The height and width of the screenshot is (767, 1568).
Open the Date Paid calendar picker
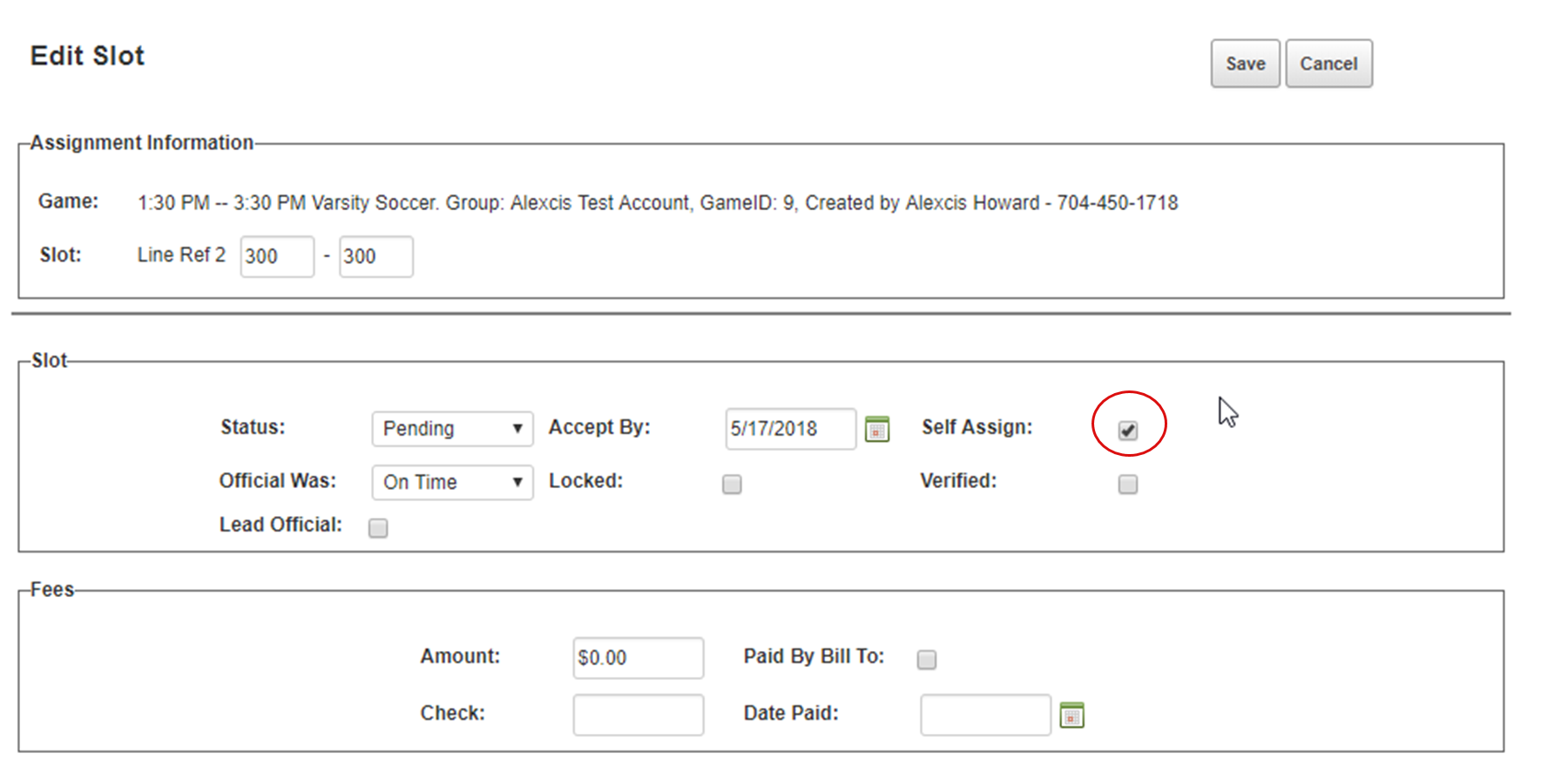click(1071, 716)
